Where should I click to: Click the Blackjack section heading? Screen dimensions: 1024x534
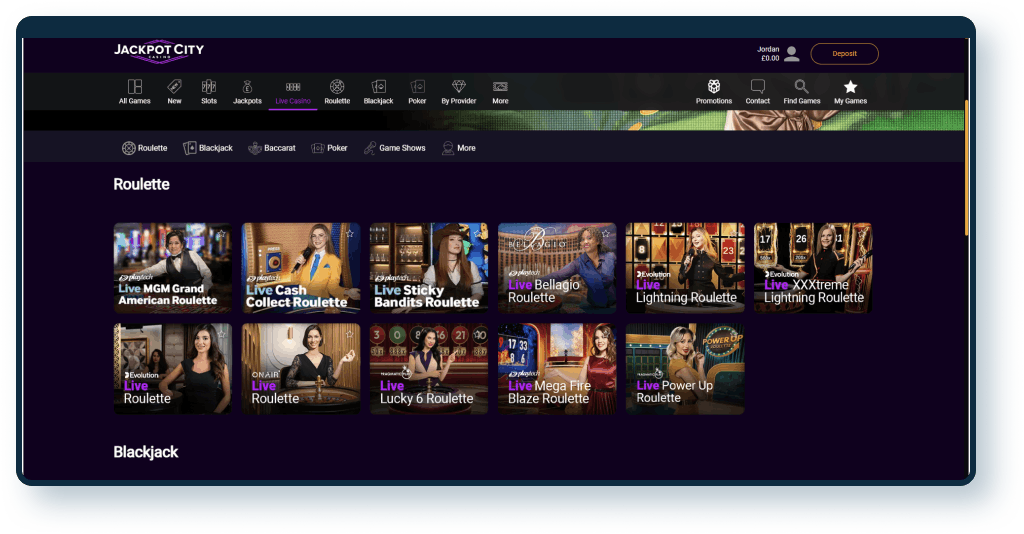[146, 452]
